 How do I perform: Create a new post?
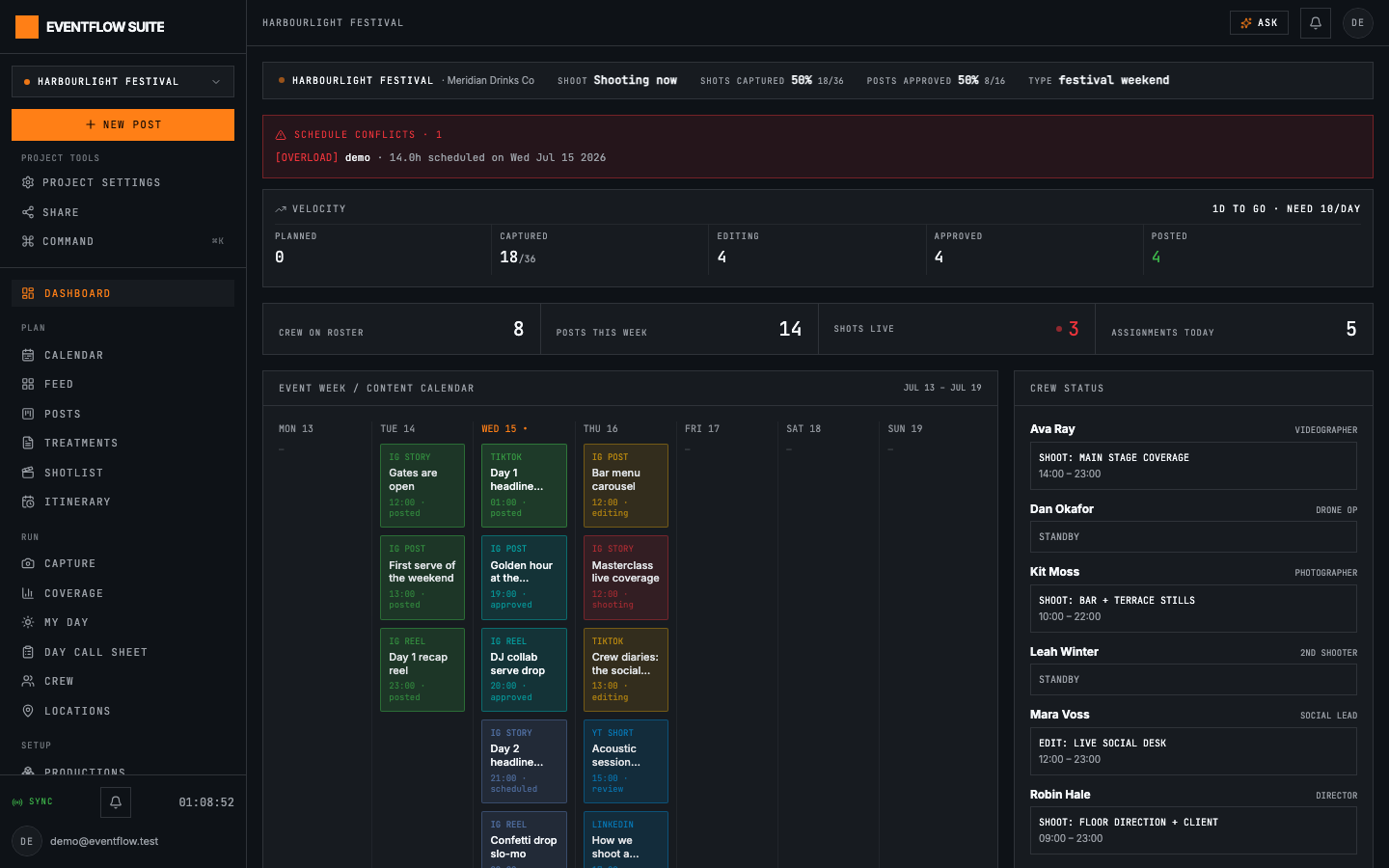123,124
